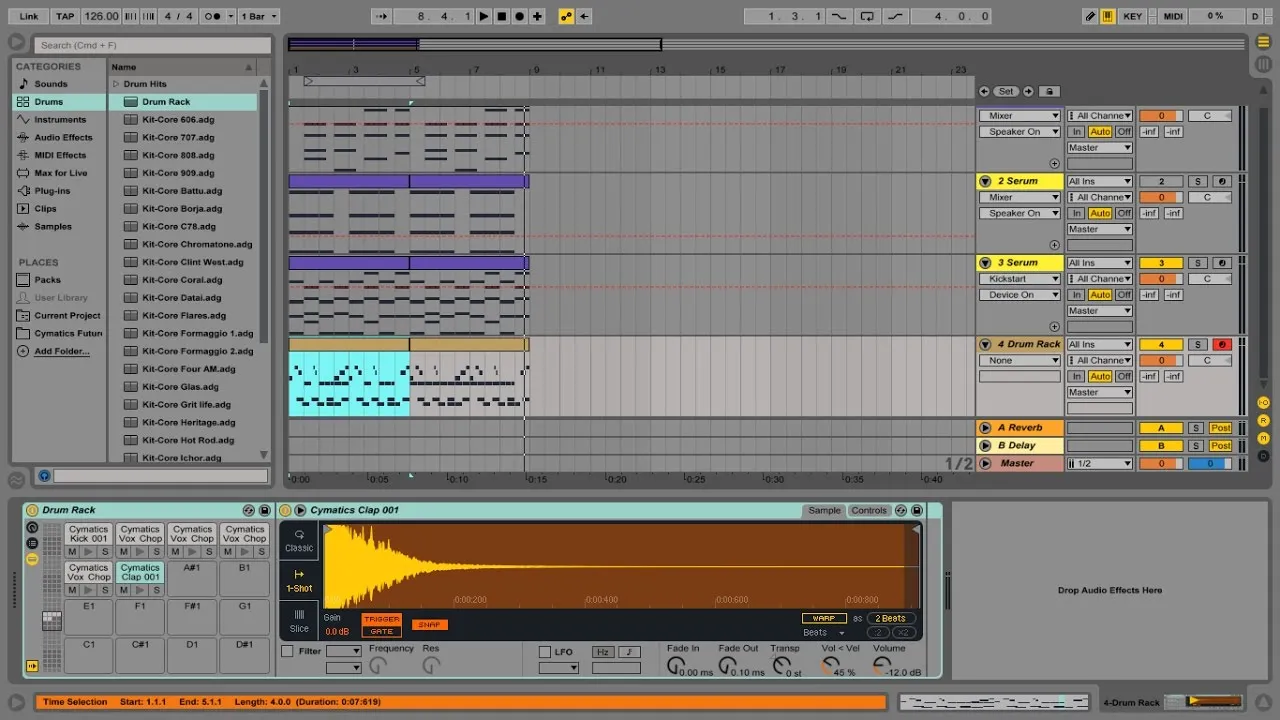1280x720 pixels.
Task: Toggle Mixer visibility M button
Action: point(1264,438)
